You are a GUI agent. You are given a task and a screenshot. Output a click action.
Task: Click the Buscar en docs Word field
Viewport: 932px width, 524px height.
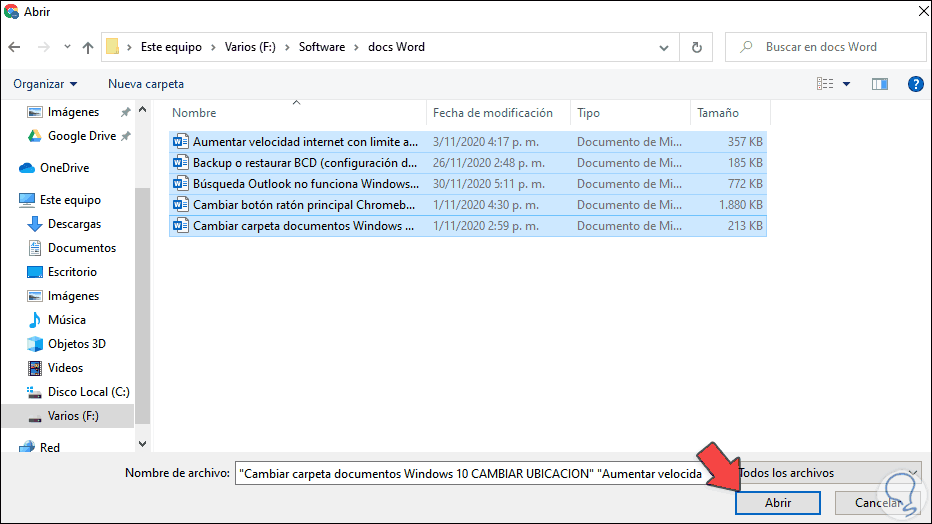pos(826,47)
